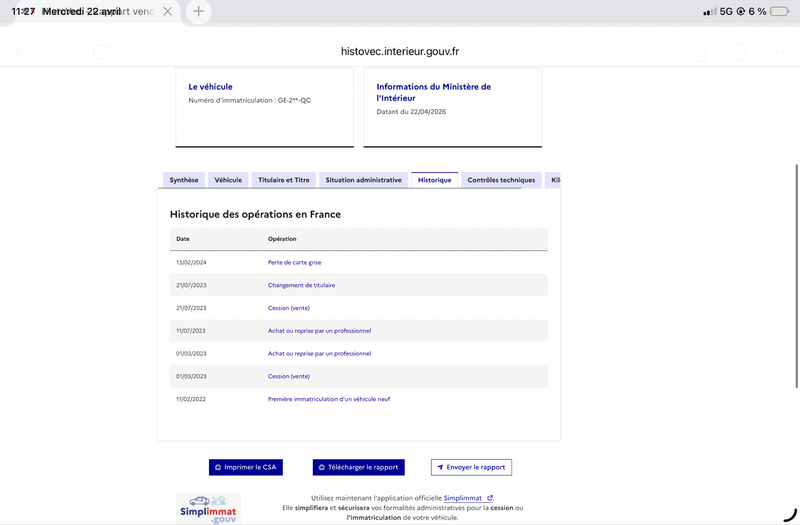Tap the Safari share icon
The image size is (800, 525).
coord(700,52)
